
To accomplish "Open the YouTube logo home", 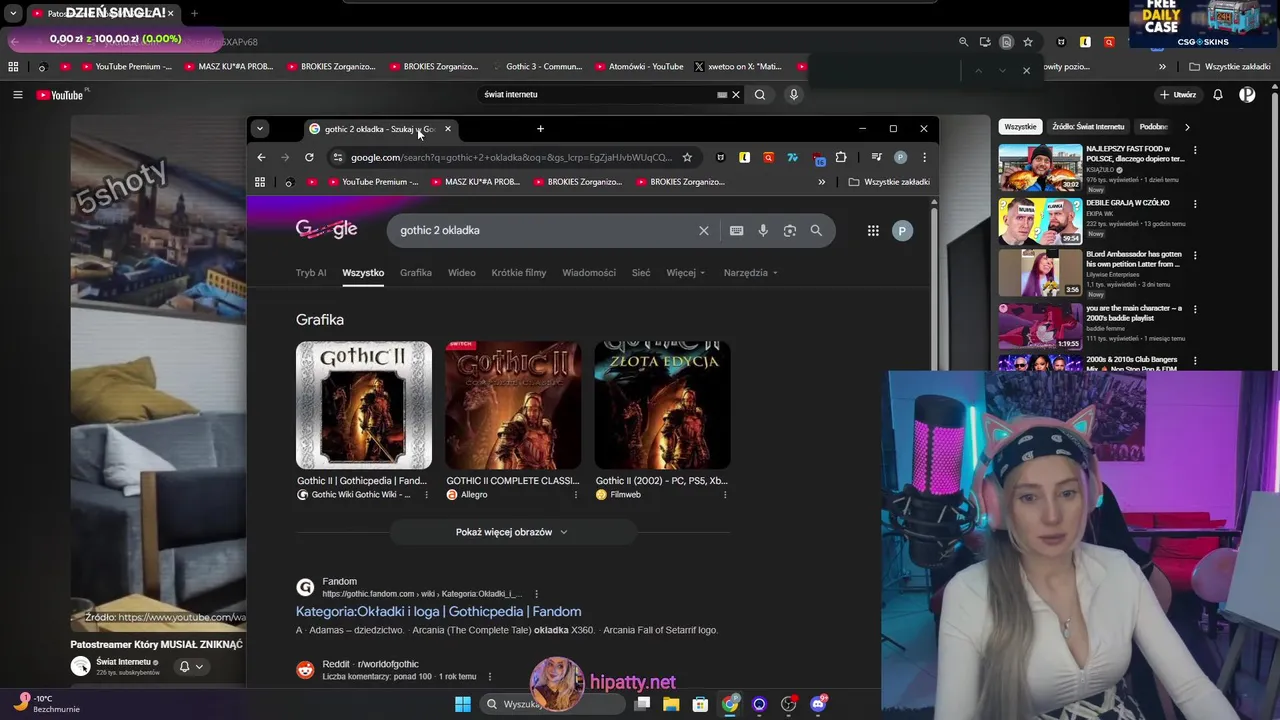I will [62, 94].
